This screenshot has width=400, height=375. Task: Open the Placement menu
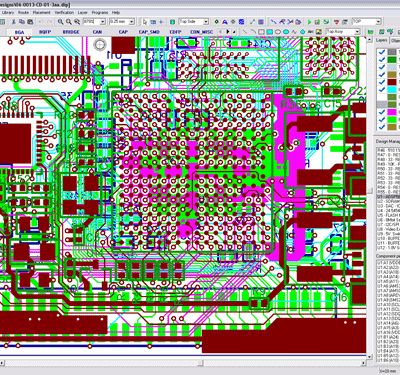41,12
